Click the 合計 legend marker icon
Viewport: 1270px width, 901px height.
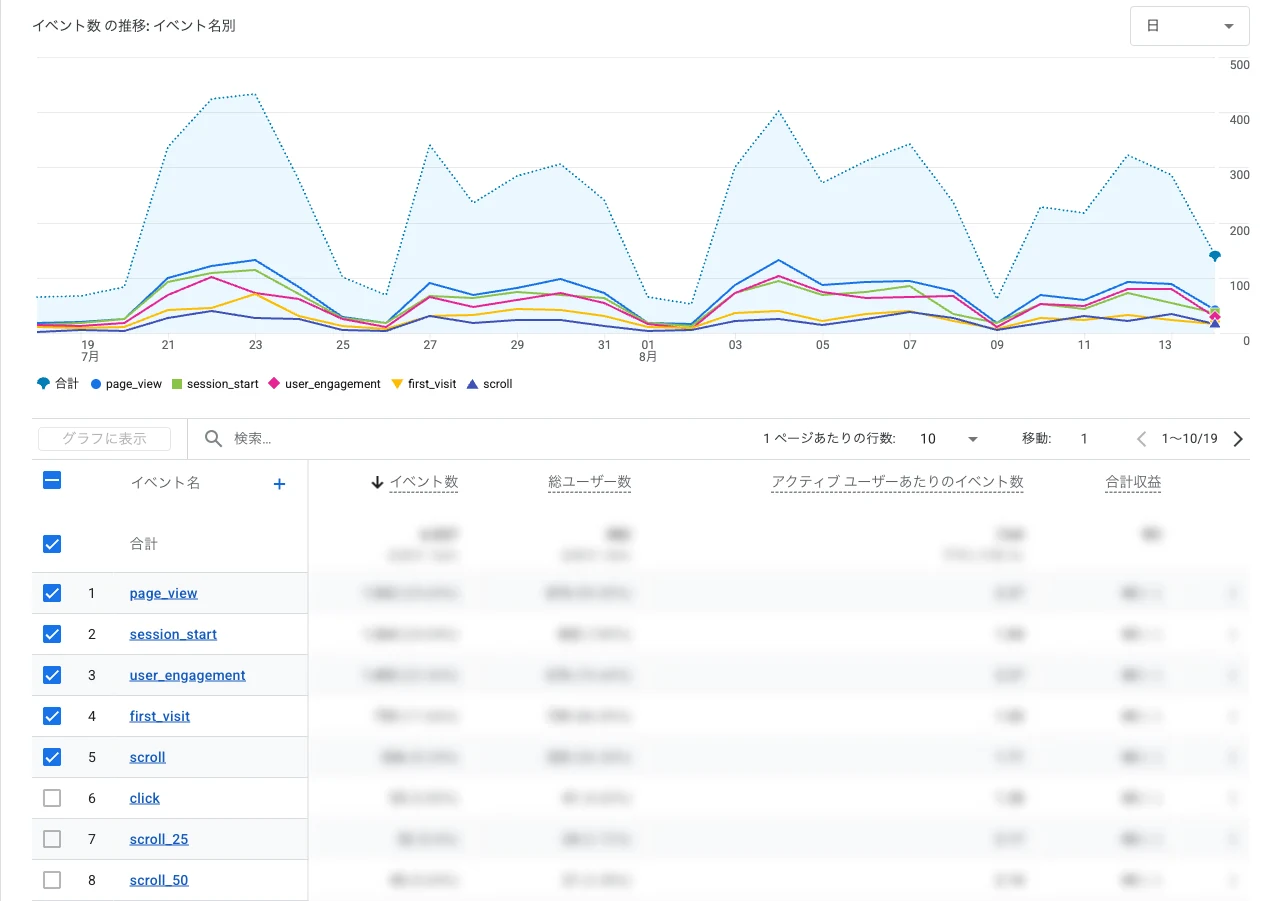pos(42,384)
